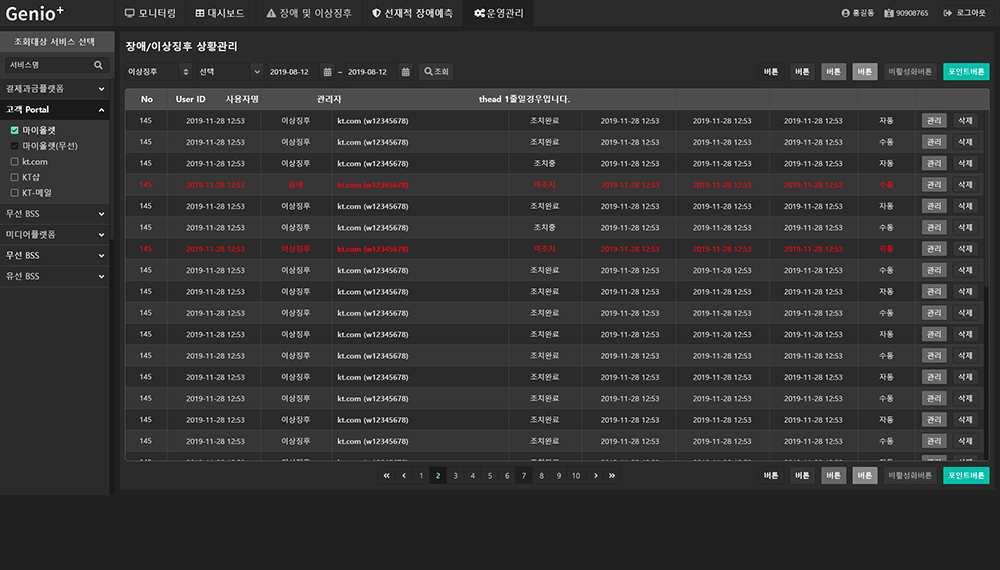Image resolution: width=1000 pixels, height=570 pixels.
Task: Open the 선제적 장애예측 tab
Action: click(413, 13)
